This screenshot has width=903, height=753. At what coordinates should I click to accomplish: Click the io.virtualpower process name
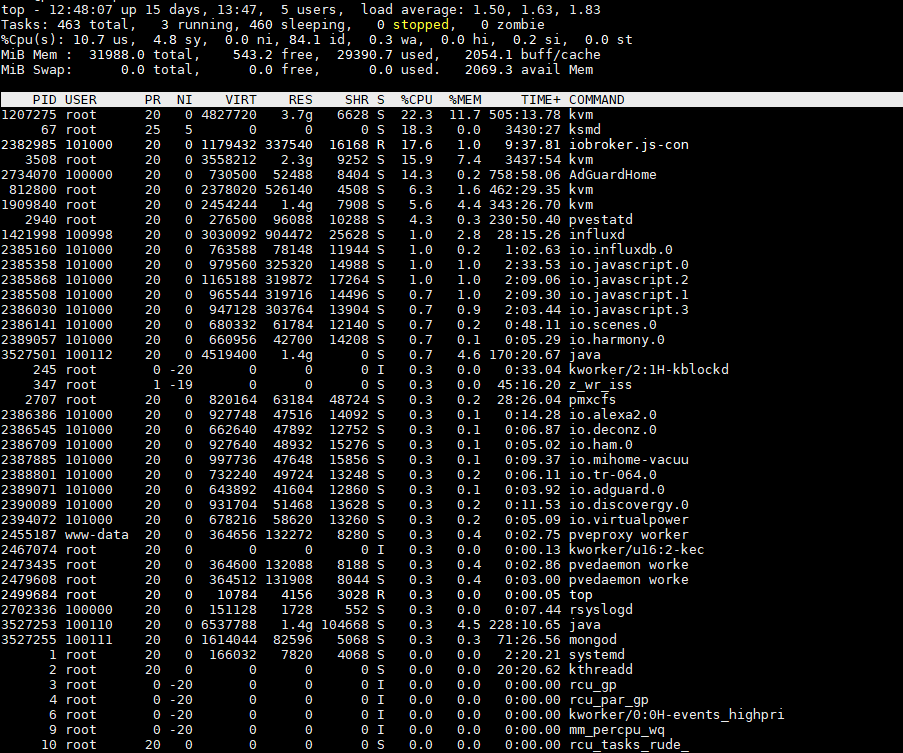point(628,519)
